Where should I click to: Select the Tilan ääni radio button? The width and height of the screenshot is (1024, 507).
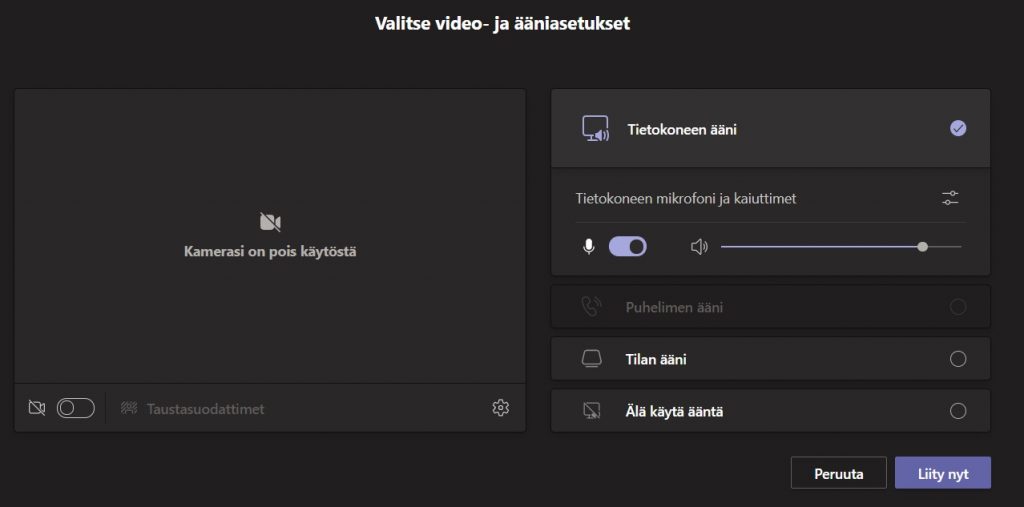tap(958, 359)
